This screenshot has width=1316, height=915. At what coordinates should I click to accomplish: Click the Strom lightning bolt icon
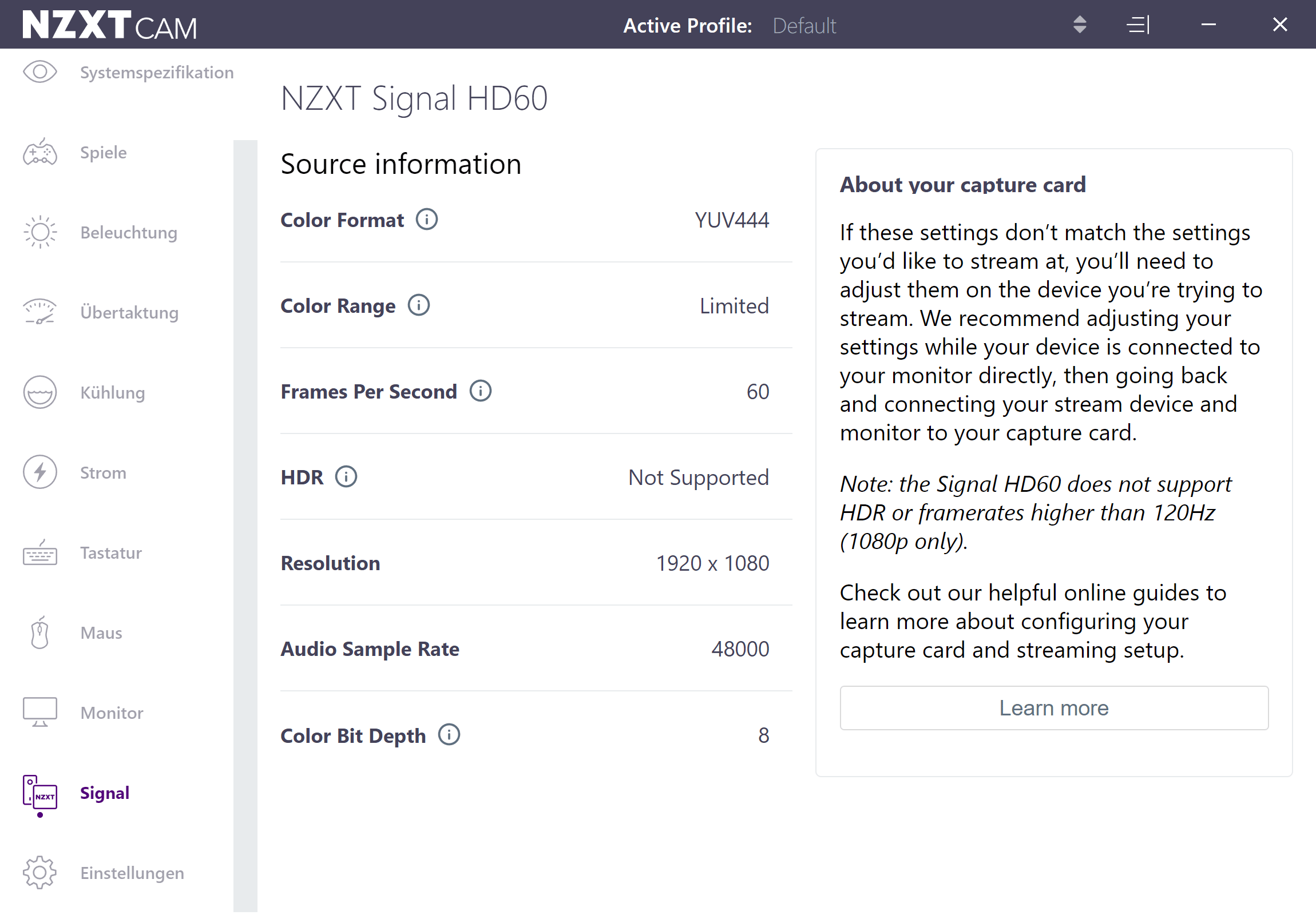(39, 473)
